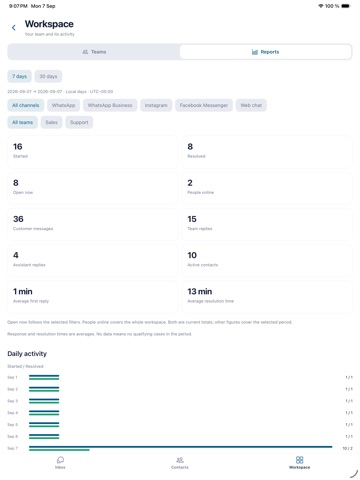Screen dimensions: 360x480
Task: Open the 10 Active contacts card
Action: [x=267, y=260]
